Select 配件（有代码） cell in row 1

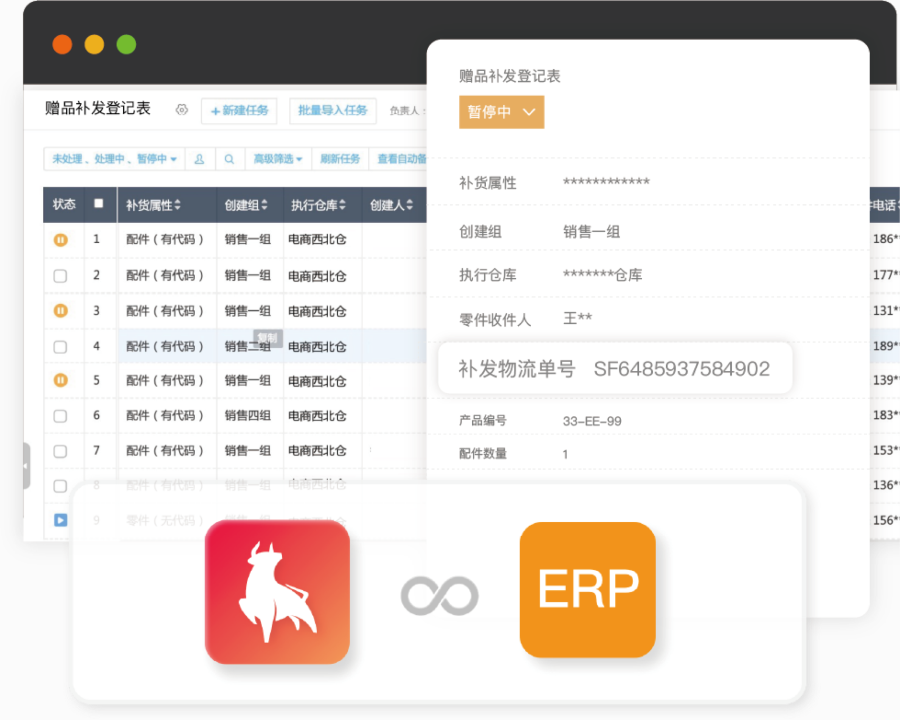coord(165,239)
